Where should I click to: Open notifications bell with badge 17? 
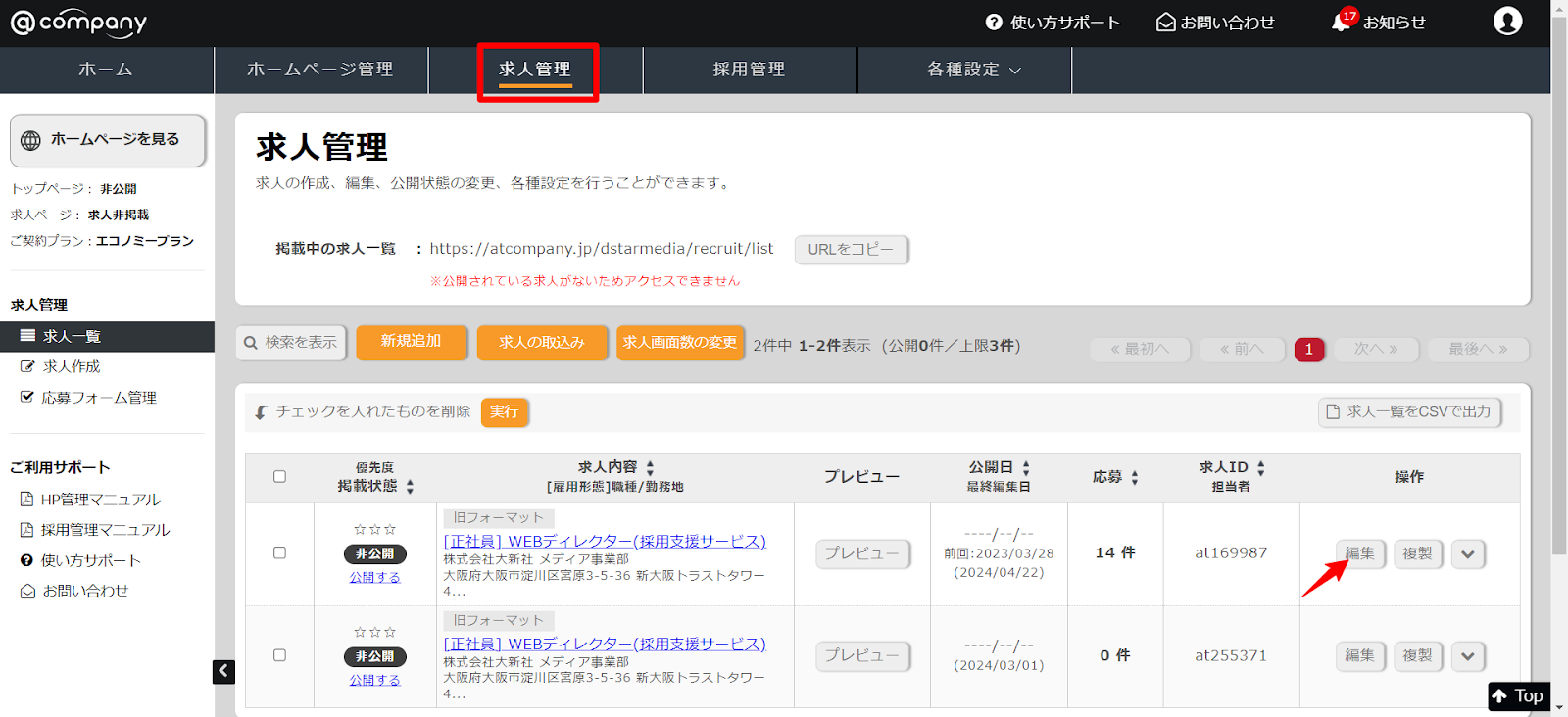1343,22
